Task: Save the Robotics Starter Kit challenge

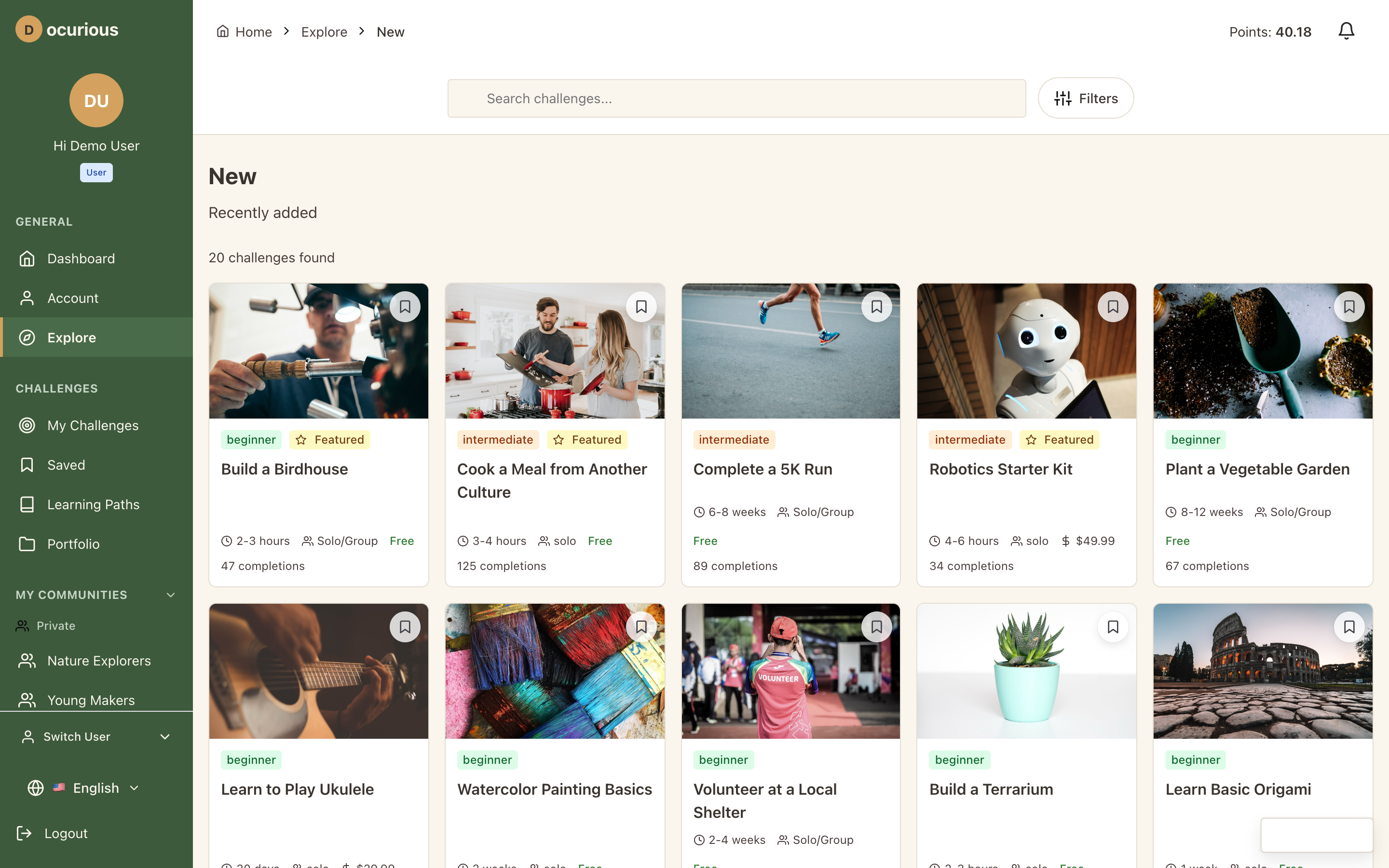Action: click(x=1113, y=307)
